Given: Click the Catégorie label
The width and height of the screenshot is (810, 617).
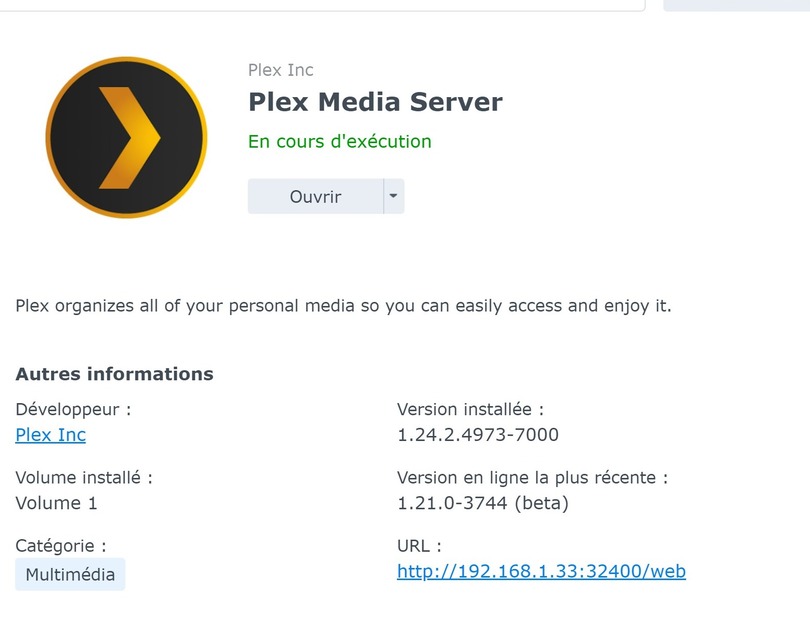Looking at the screenshot, I should [x=61, y=546].
